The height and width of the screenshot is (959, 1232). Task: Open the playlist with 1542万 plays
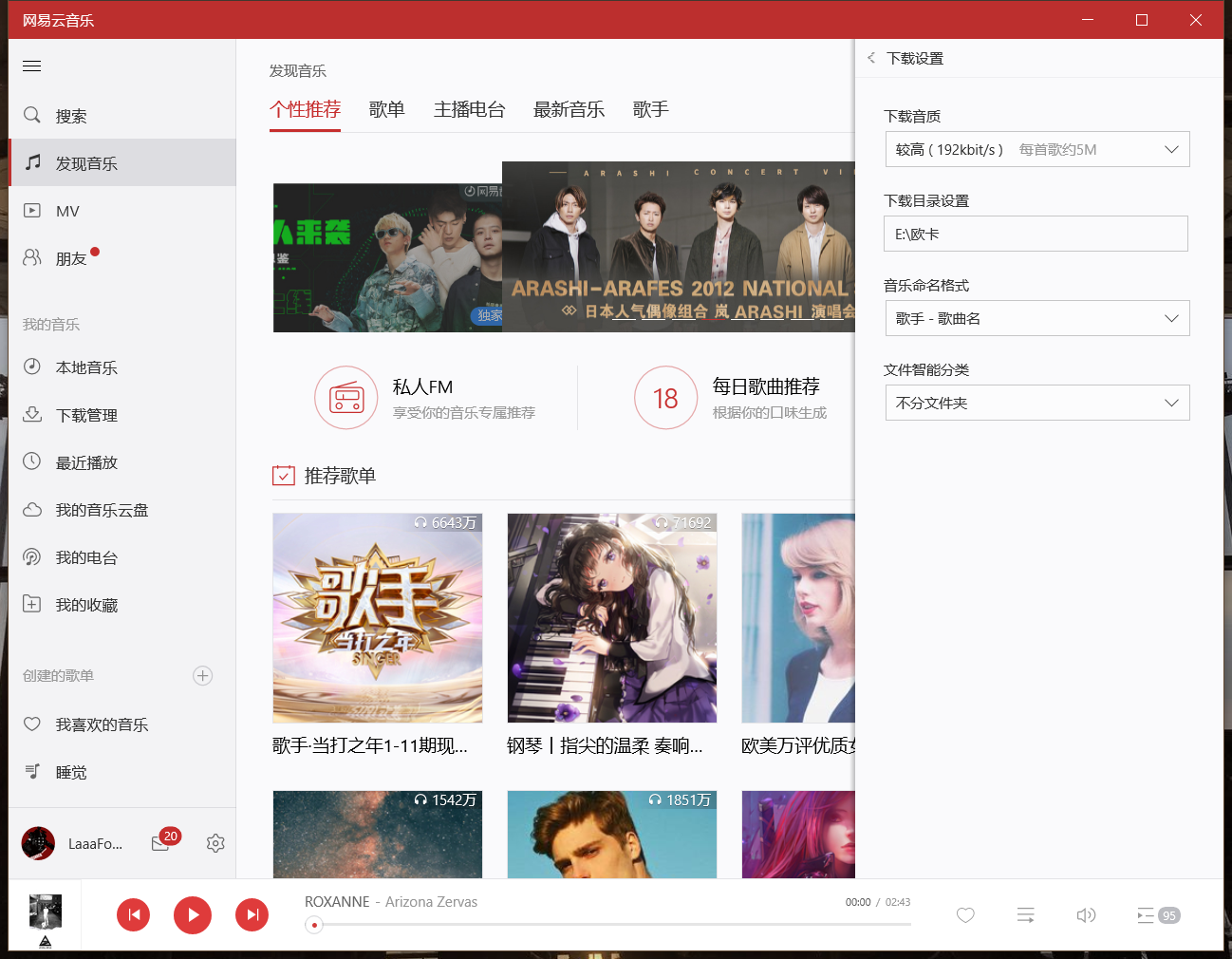378,835
